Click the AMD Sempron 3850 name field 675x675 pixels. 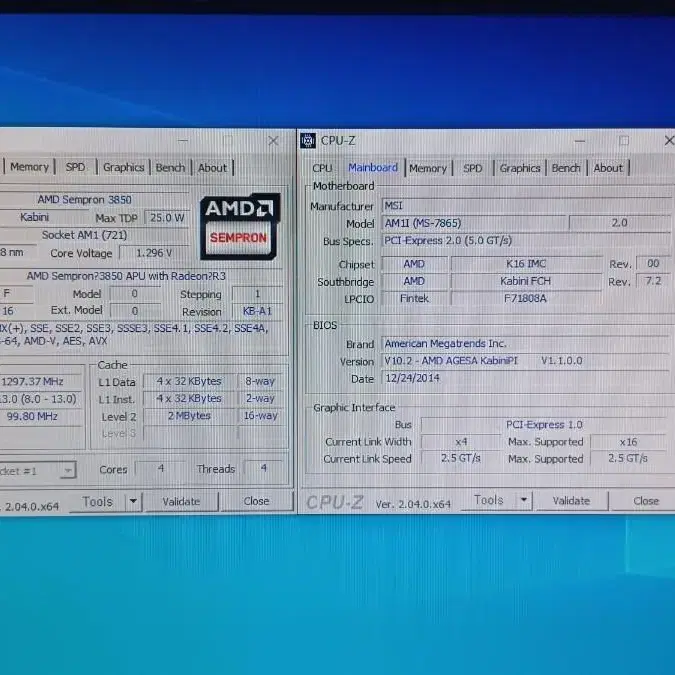click(93, 199)
